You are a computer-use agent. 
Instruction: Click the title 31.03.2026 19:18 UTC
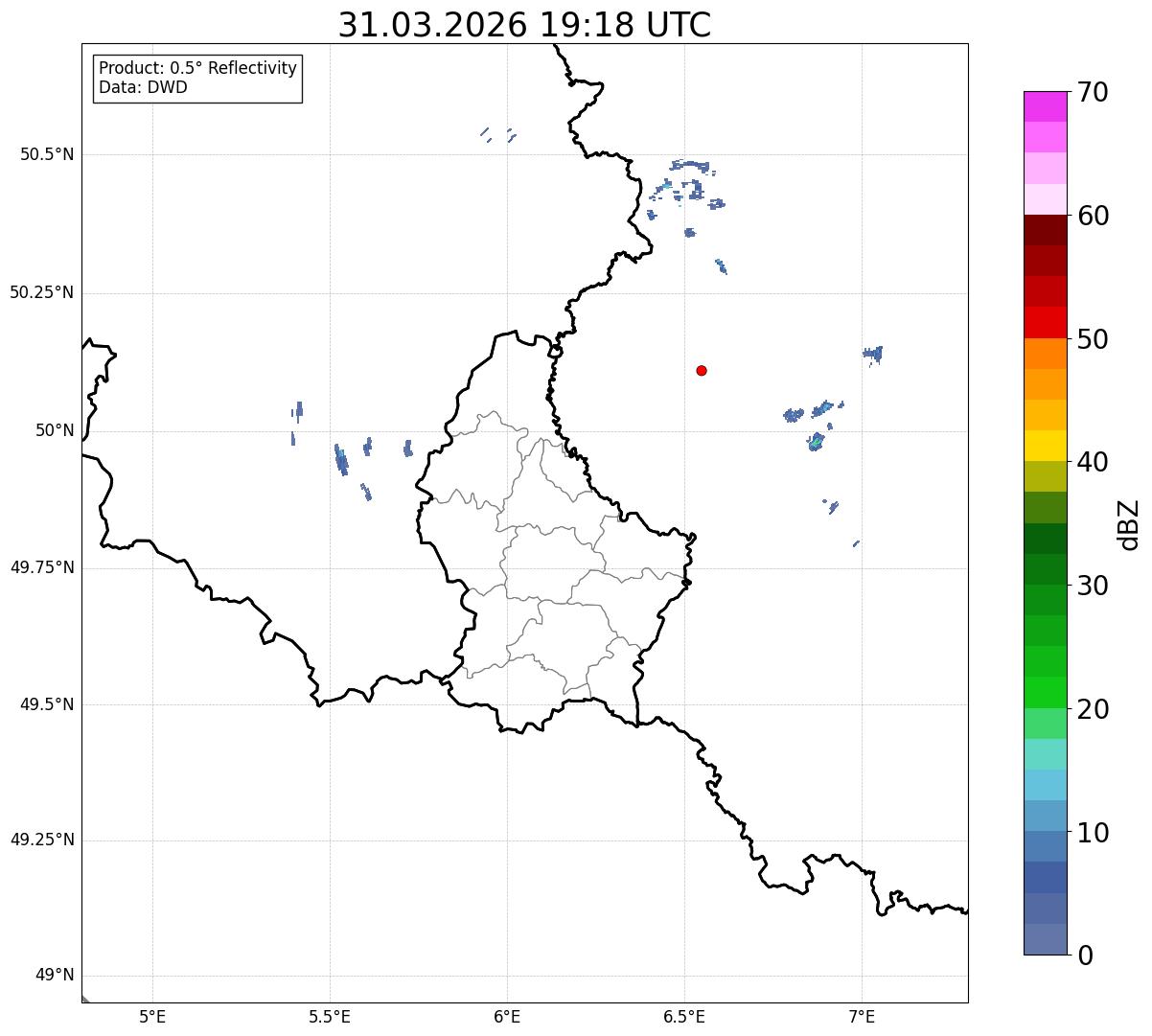524,25
